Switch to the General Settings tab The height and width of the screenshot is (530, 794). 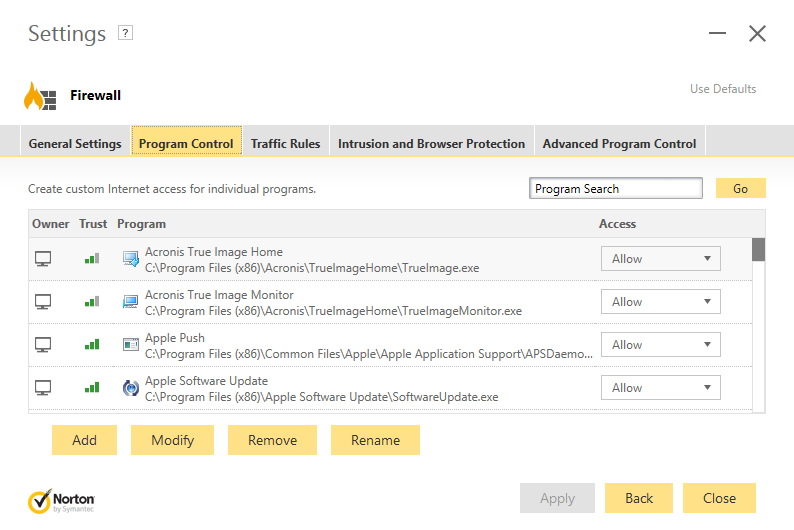point(75,144)
